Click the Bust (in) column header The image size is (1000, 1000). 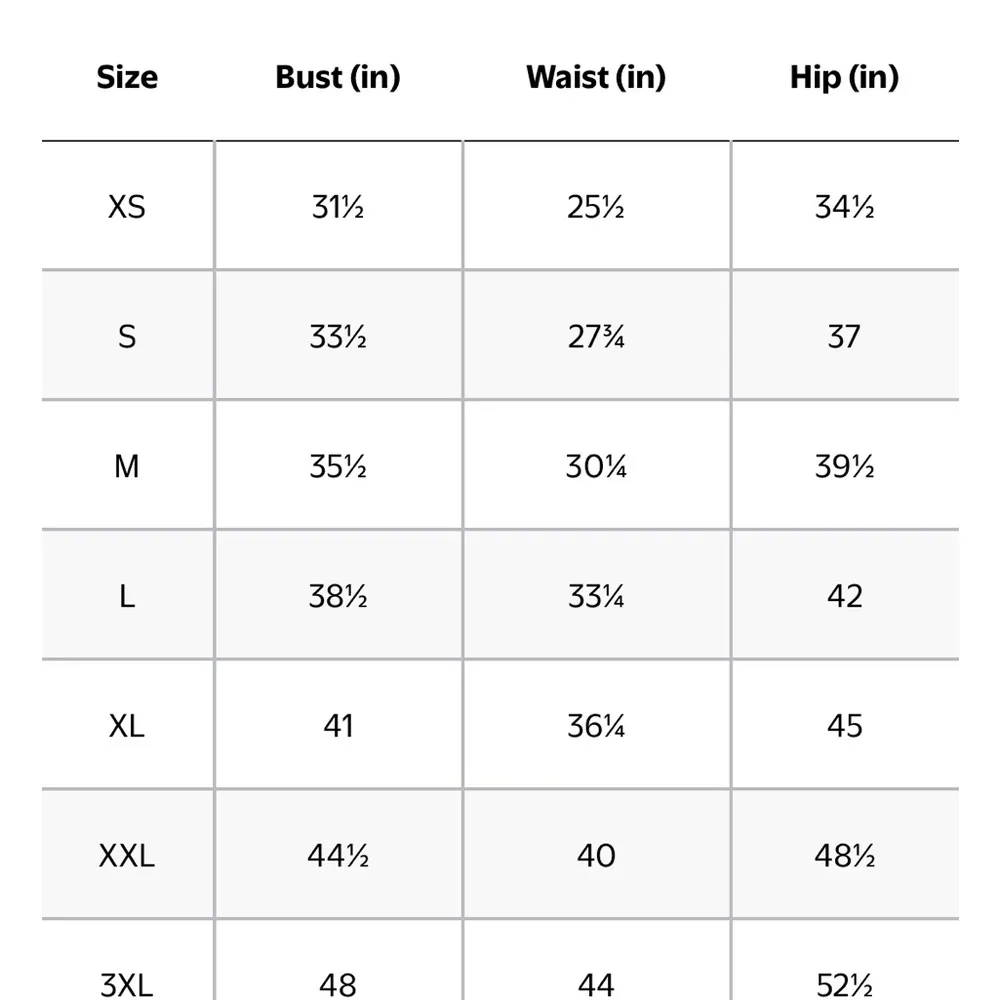click(x=338, y=78)
